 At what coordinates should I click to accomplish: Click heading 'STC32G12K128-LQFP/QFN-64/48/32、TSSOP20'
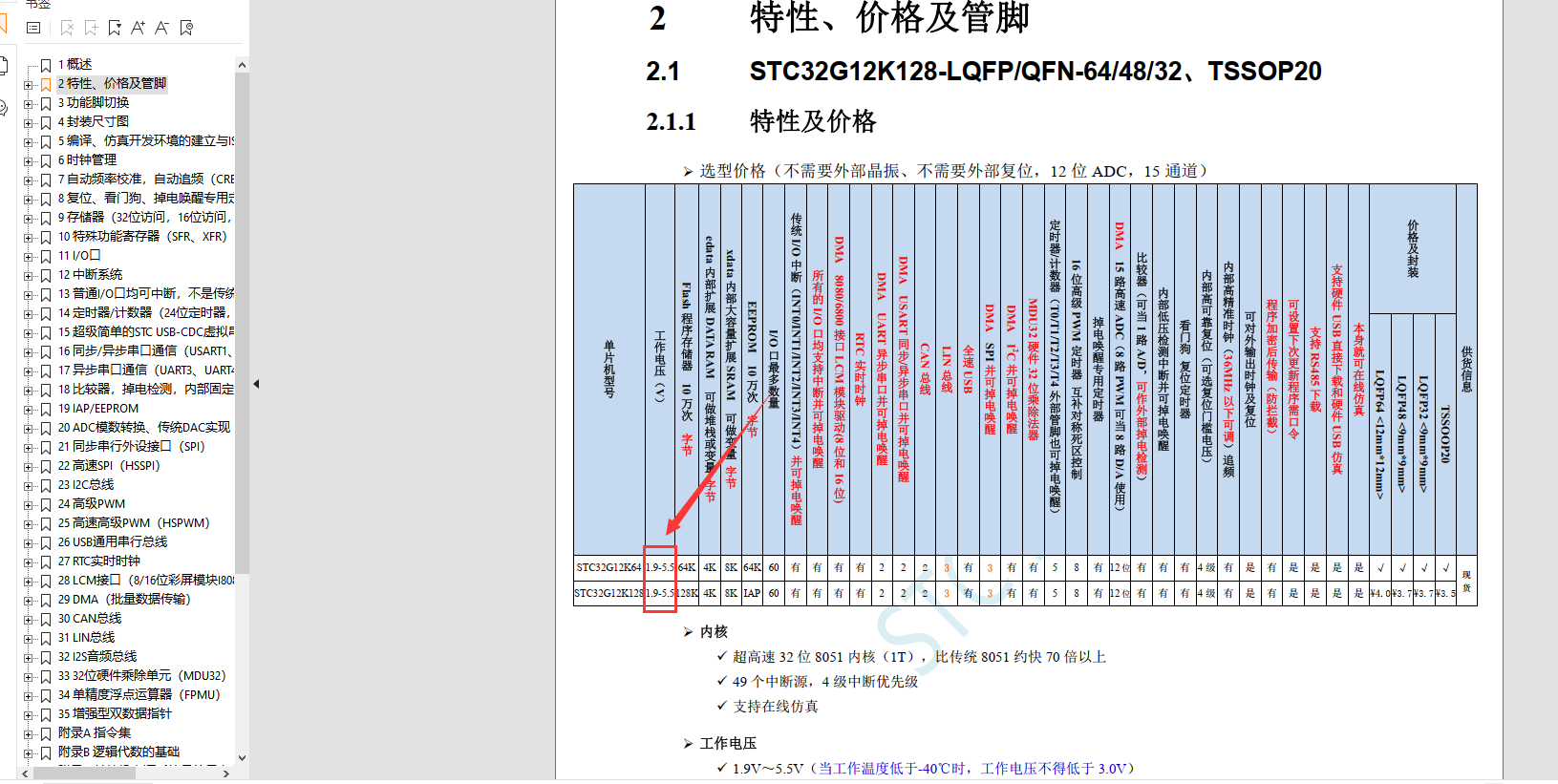[1035, 72]
